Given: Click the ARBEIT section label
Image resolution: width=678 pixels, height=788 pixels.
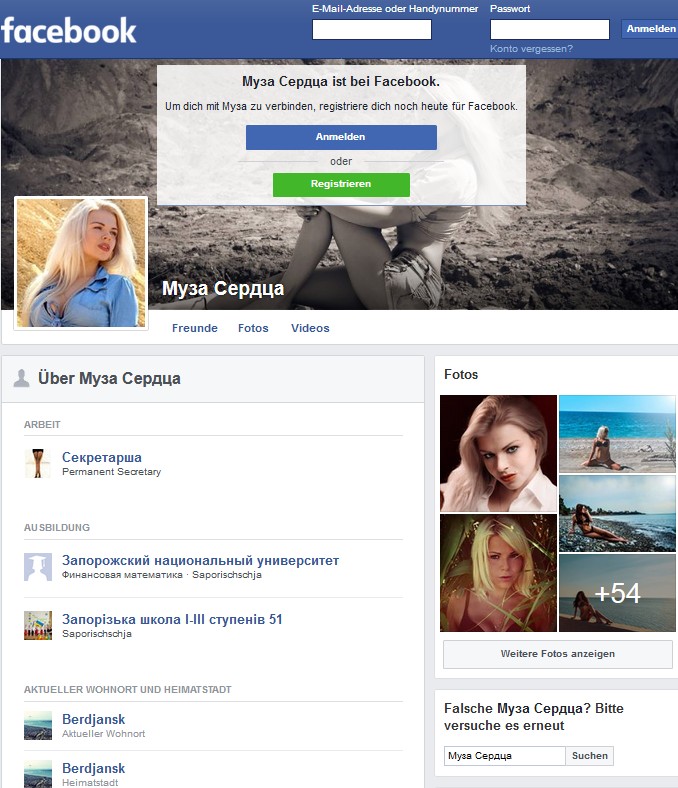Looking at the screenshot, I should [42, 425].
